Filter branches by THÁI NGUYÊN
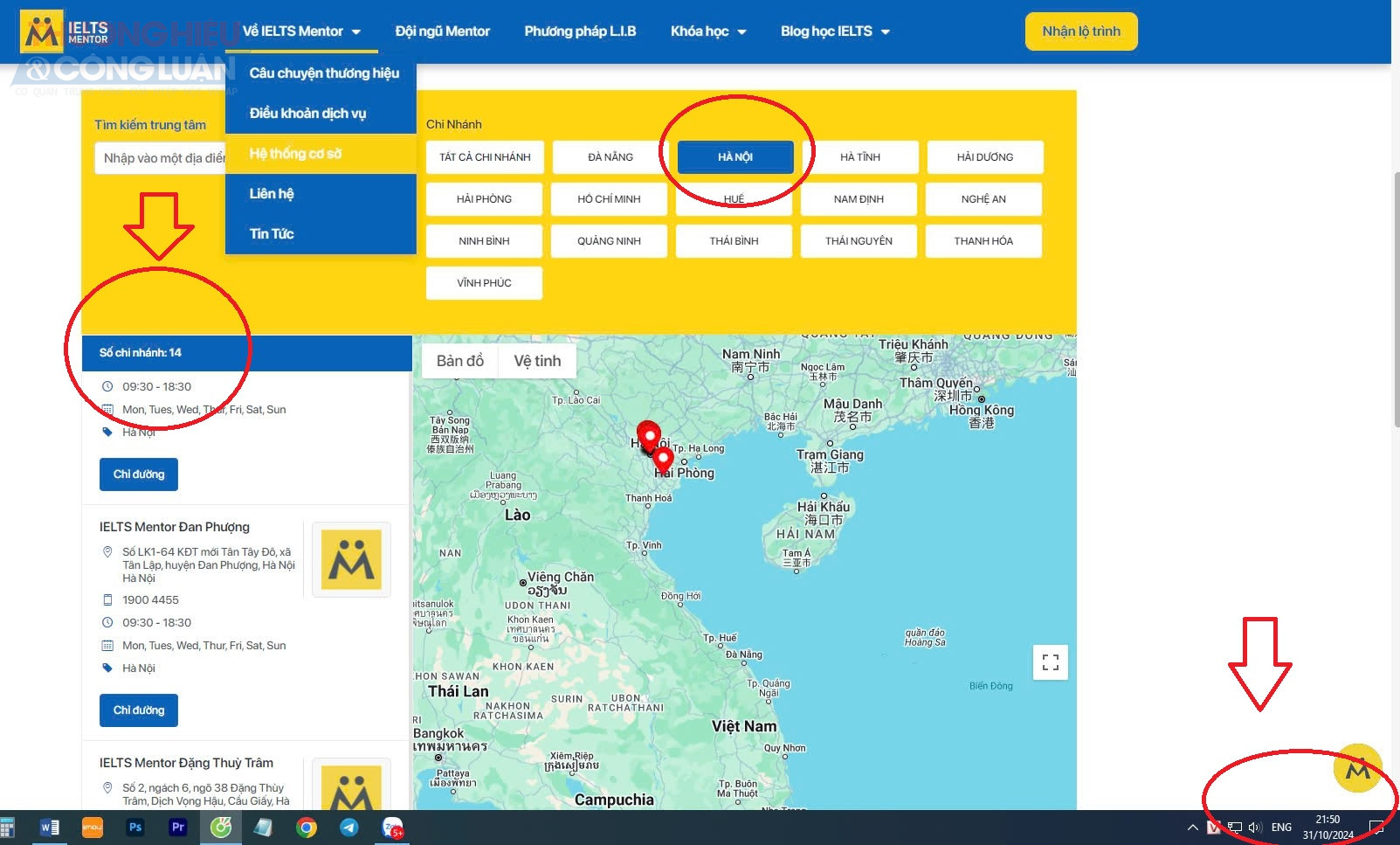The height and width of the screenshot is (845, 1400). click(x=859, y=241)
